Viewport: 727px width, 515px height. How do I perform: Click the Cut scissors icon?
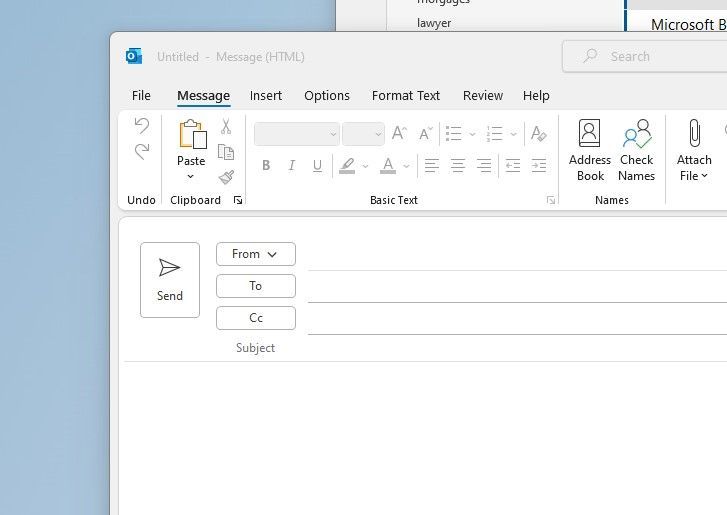(226, 126)
